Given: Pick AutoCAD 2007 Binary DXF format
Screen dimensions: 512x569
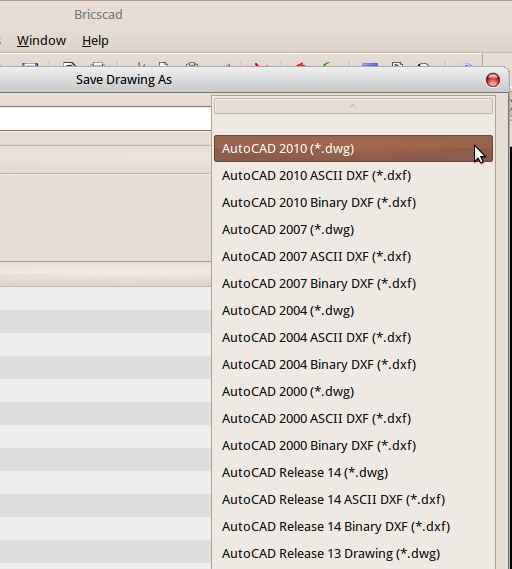Looking at the screenshot, I should click(x=353, y=283).
